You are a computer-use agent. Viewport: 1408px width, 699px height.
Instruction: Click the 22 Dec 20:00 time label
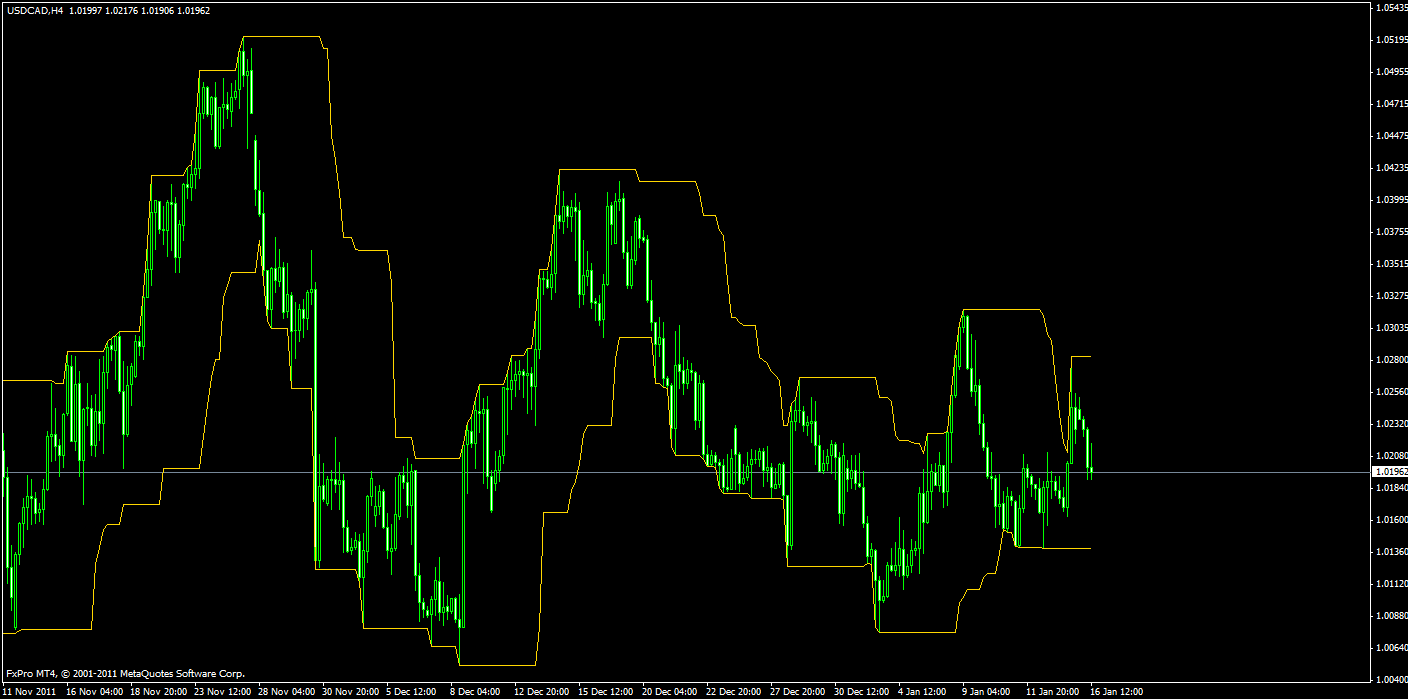click(x=735, y=691)
